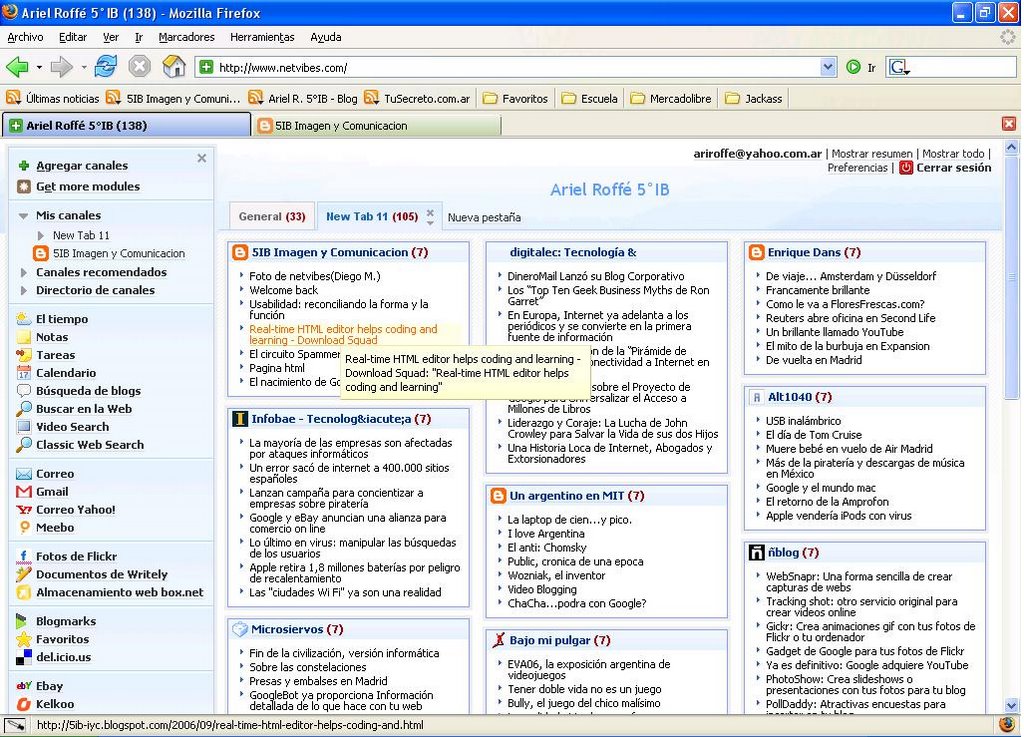Click the page scrollbar down arrow
This screenshot has width=1024, height=737.
coord(1012,706)
